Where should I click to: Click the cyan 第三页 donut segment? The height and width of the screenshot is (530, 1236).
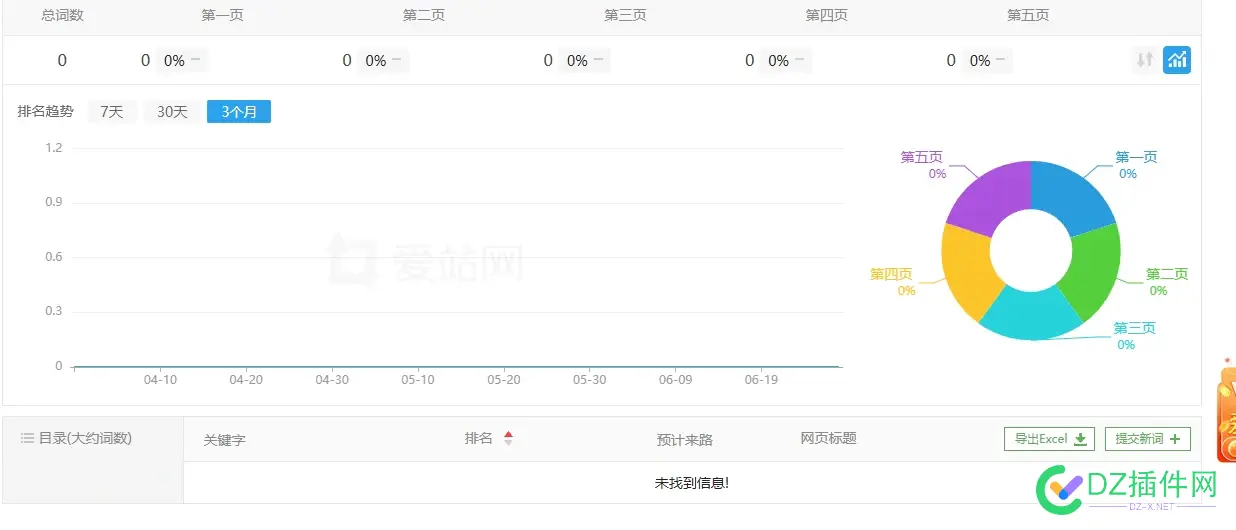pyautogui.click(x=1030, y=313)
